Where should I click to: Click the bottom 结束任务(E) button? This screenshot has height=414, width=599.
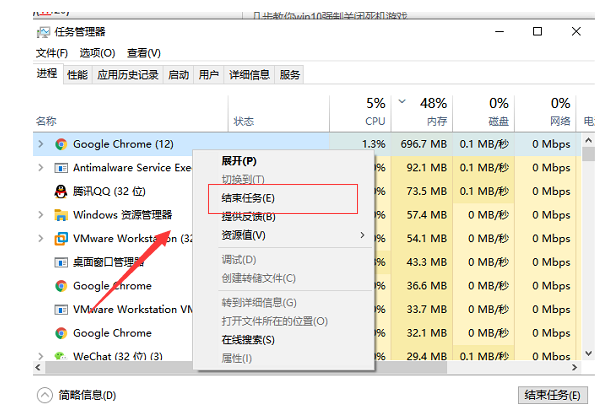click(552, 395)
